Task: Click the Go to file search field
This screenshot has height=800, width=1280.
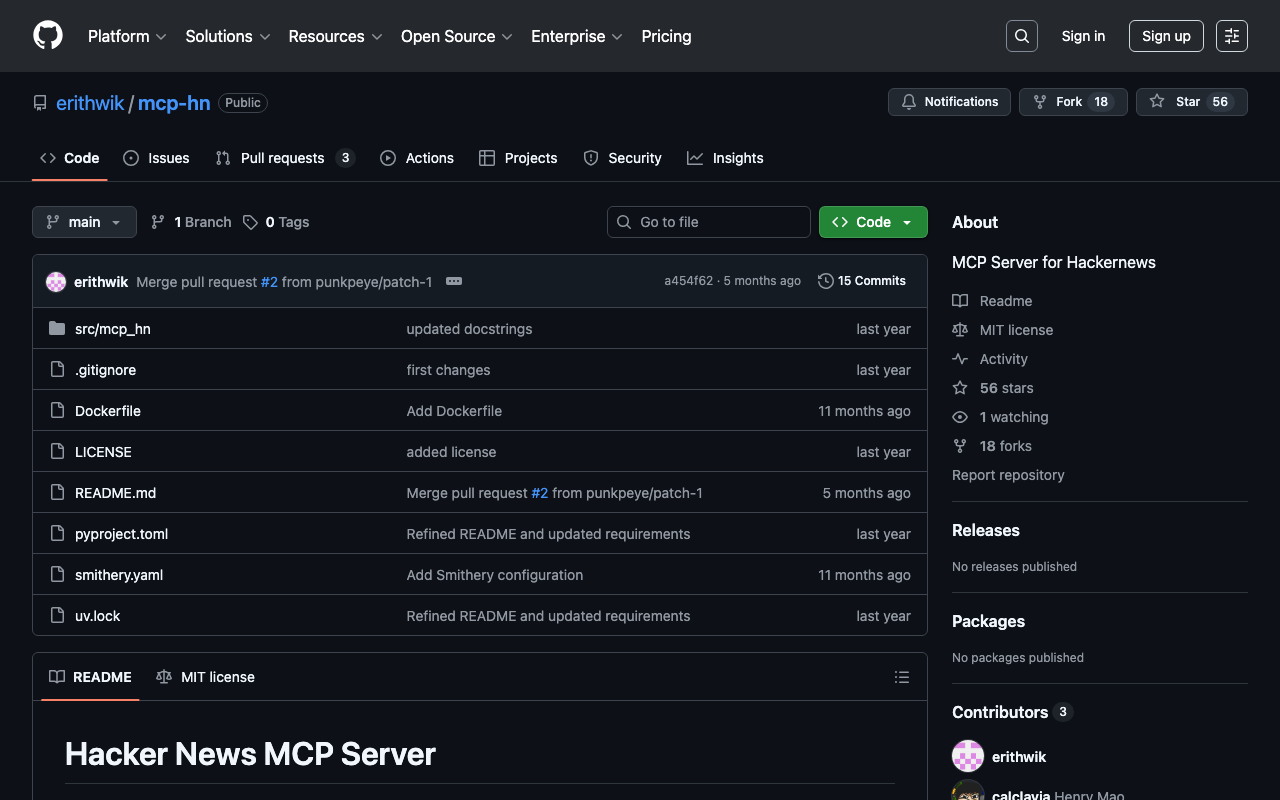Action: pyautogui.click(x=709, y=222)
